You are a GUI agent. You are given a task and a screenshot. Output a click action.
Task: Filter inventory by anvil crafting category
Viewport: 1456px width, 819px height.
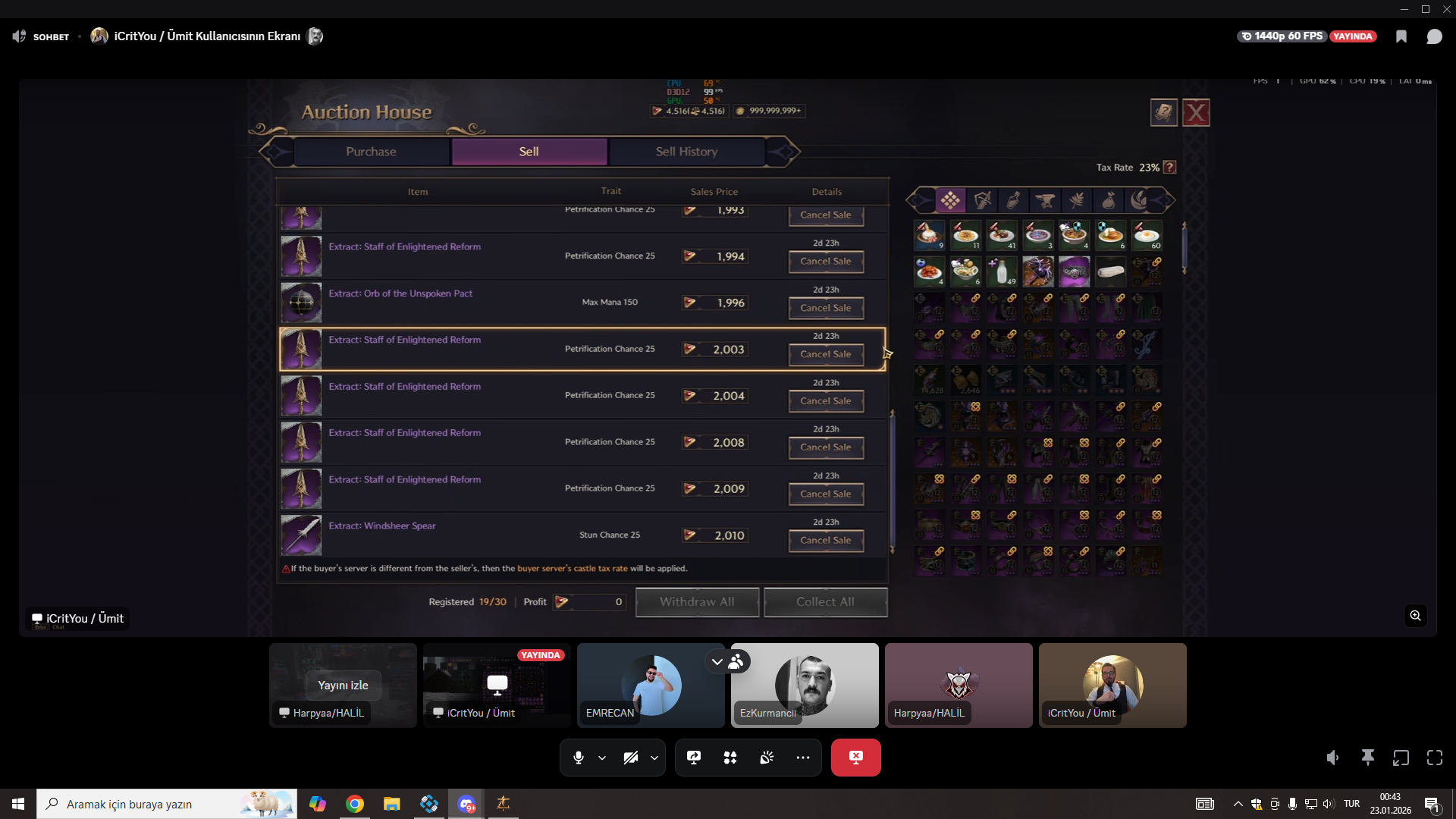[x=1045, y=200]
